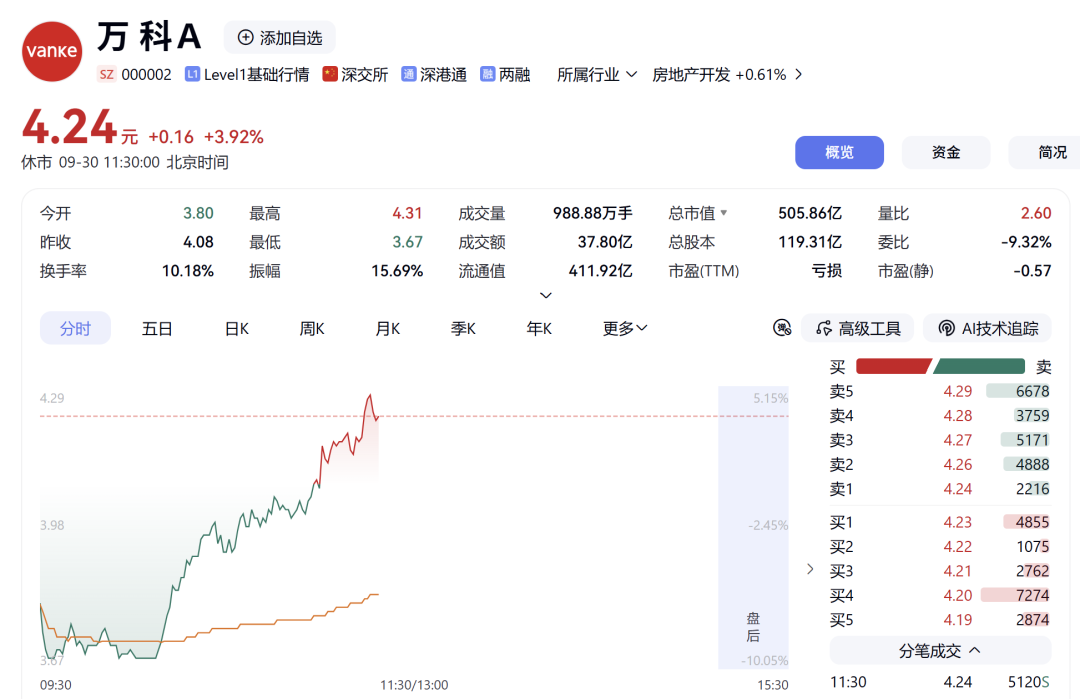Click 买2 order row at 4.22
The width and height of the screenshot is (1080, 699).
click(939, 546)
